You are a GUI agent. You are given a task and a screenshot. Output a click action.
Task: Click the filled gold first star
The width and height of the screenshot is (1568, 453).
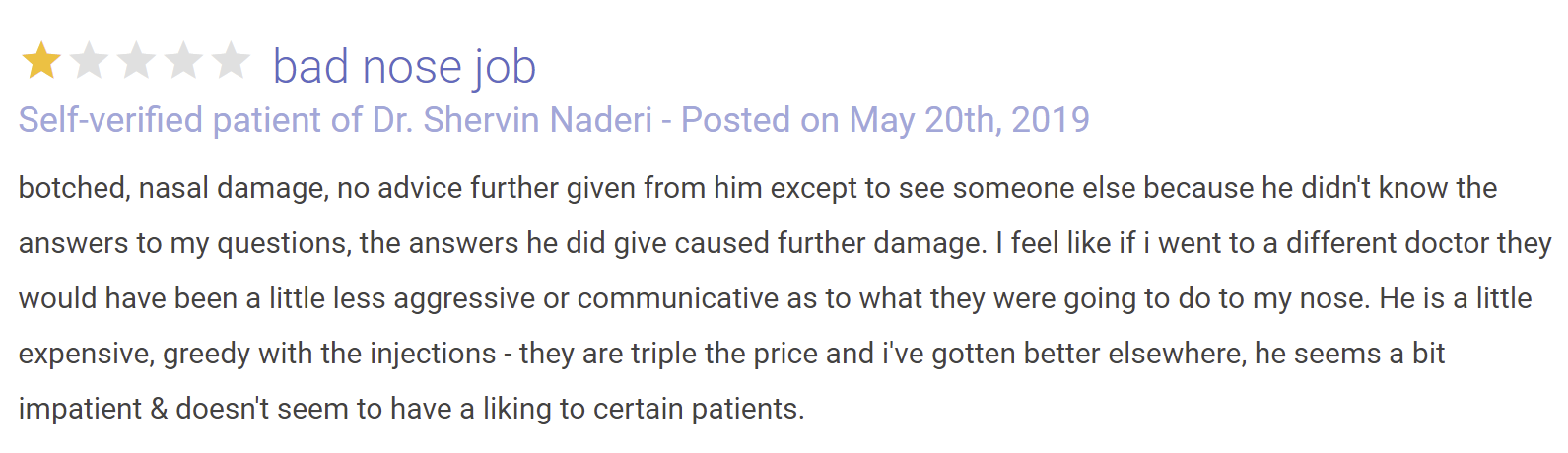40,61
